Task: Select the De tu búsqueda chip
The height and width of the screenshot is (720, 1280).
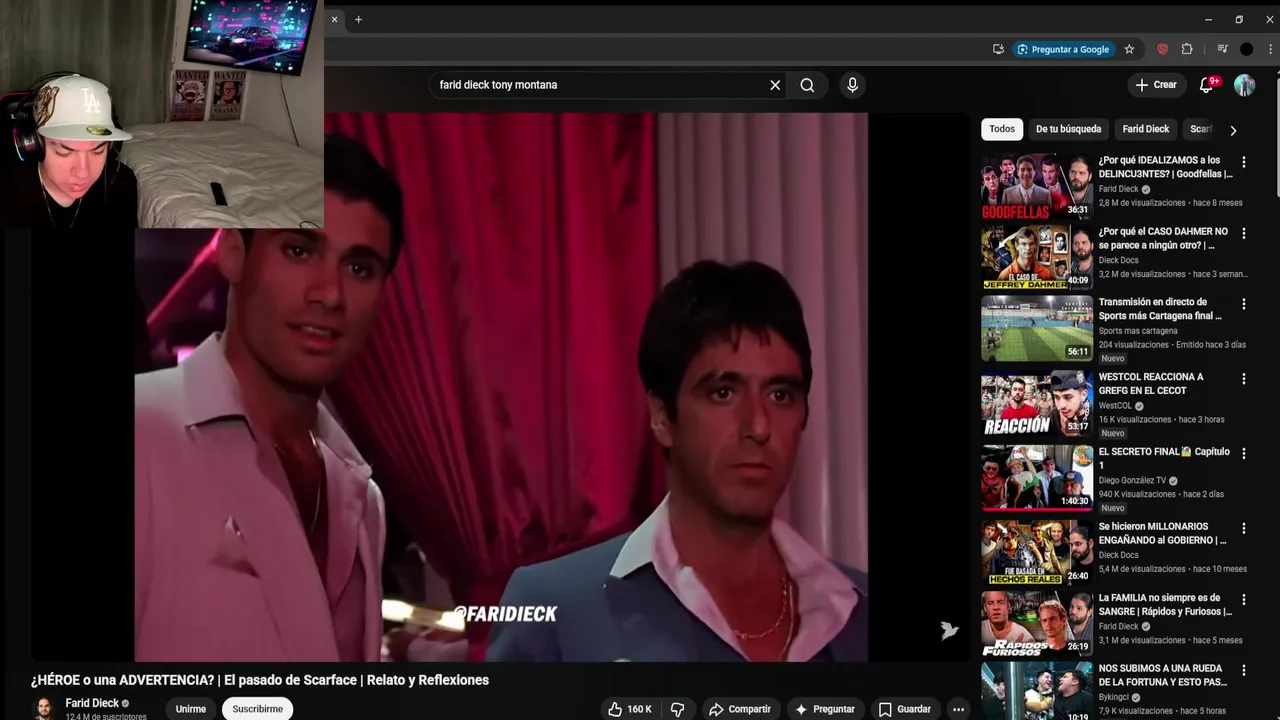Action: 1068,129
